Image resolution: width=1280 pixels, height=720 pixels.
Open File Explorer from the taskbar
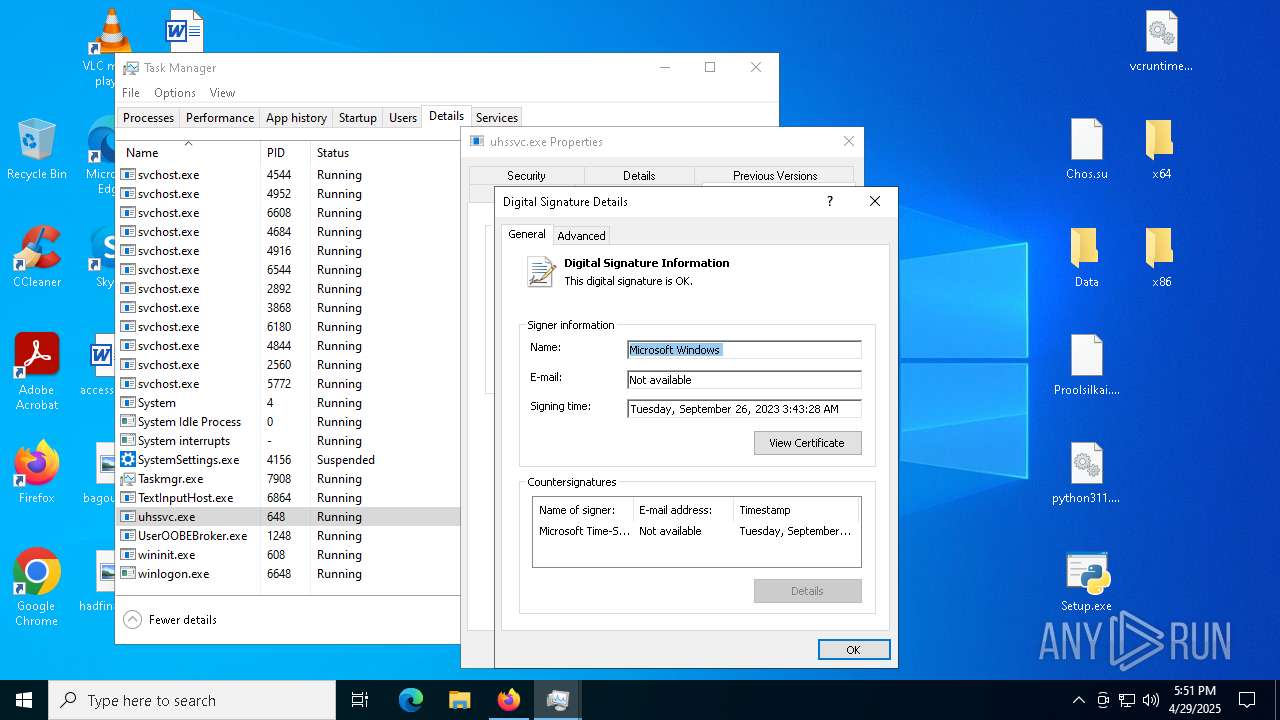click(459, 700)
